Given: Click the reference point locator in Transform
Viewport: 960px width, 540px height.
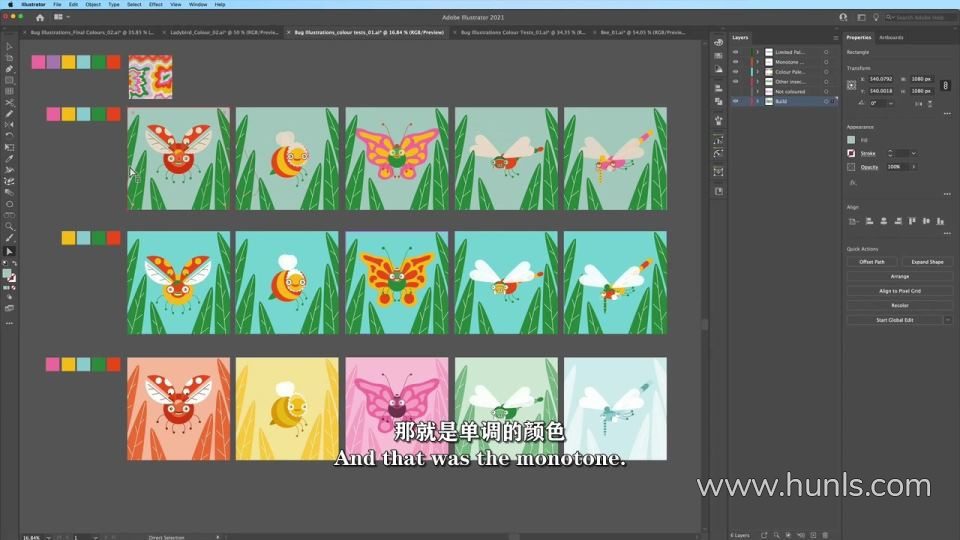Looking at the screenshot, I should [x=852, y=85].
